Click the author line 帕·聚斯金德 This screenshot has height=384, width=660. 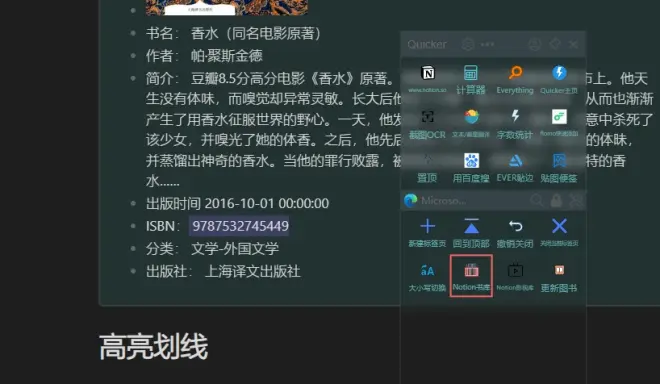pos(204,56)
